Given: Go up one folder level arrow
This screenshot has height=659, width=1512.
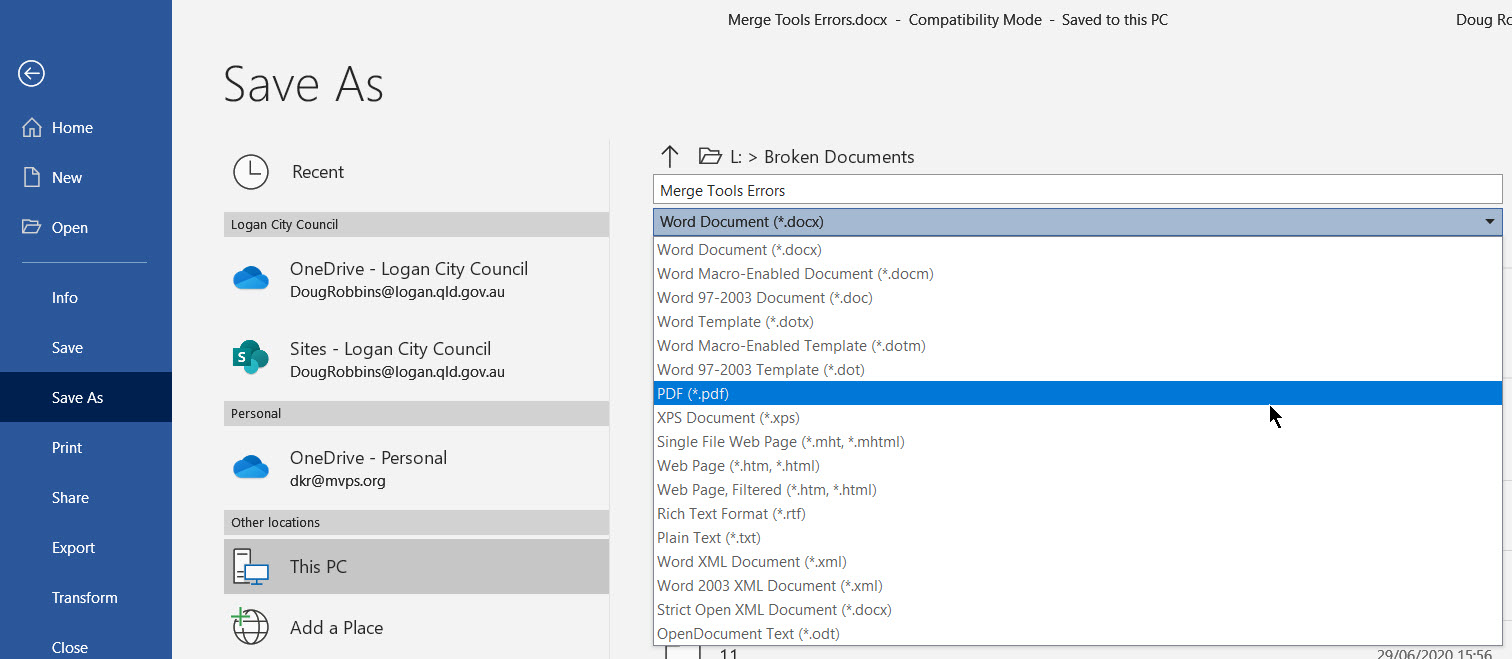Looking at the screenshot, I should 670,156.
